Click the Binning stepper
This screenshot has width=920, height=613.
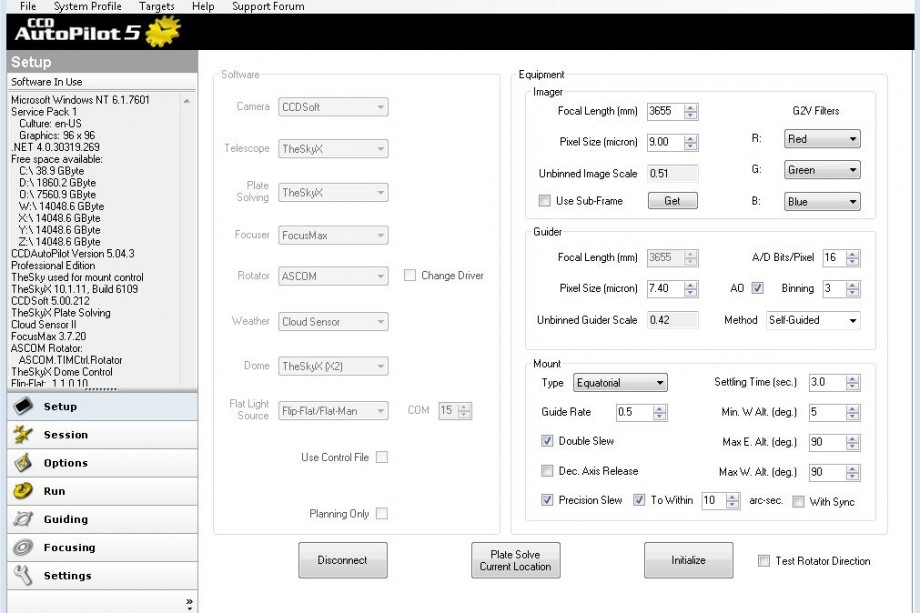tap(853, 289)
